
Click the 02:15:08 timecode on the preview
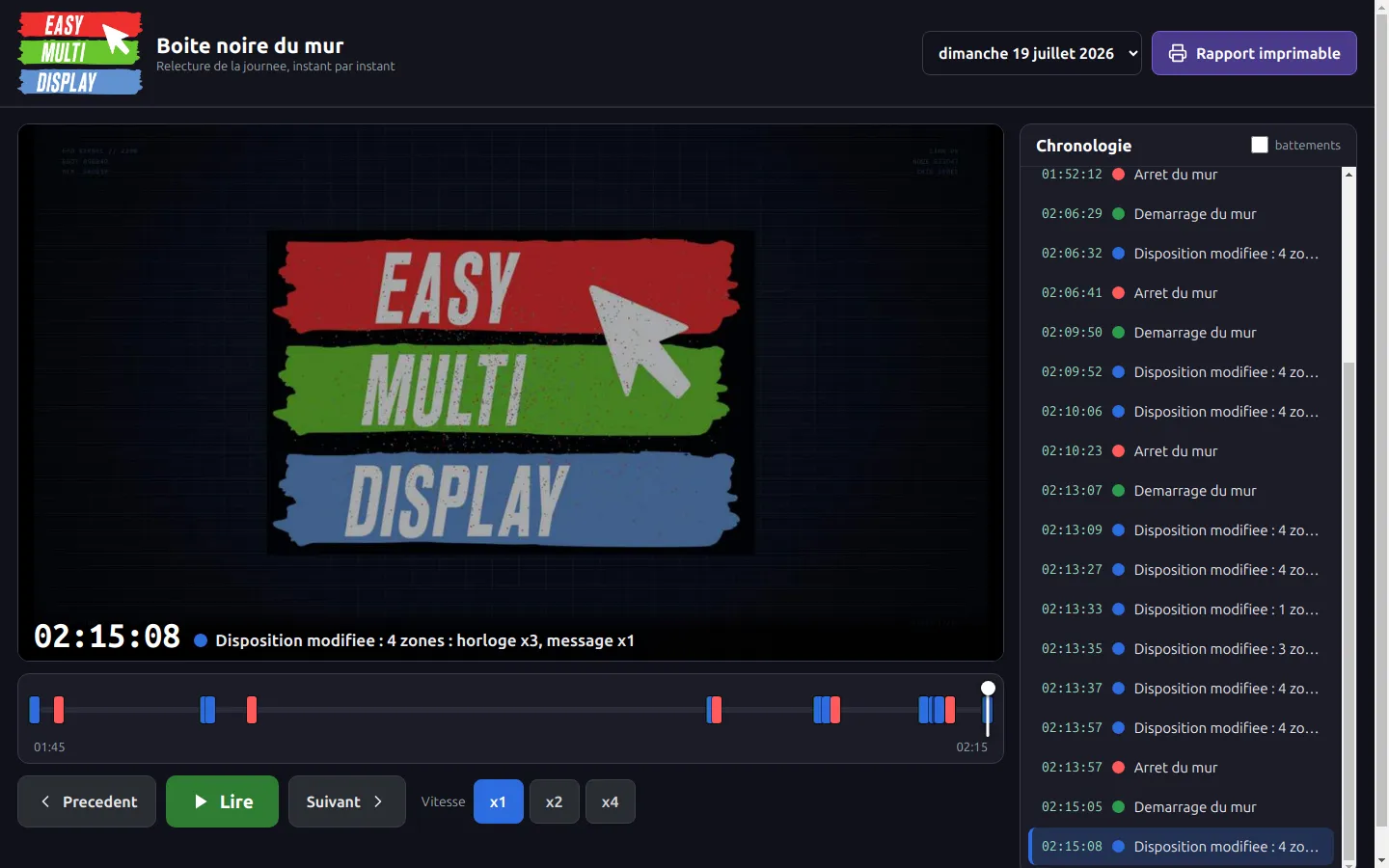point(107,637)
